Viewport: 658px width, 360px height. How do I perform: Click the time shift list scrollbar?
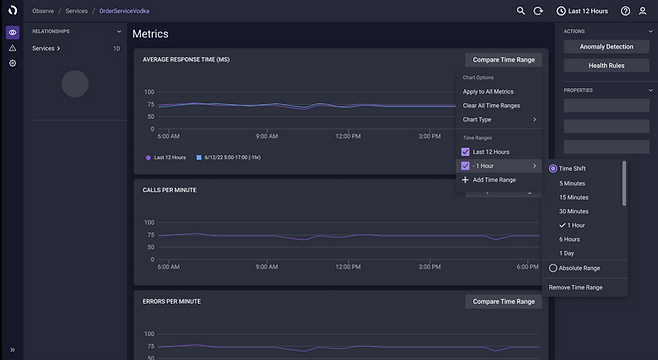624,183
